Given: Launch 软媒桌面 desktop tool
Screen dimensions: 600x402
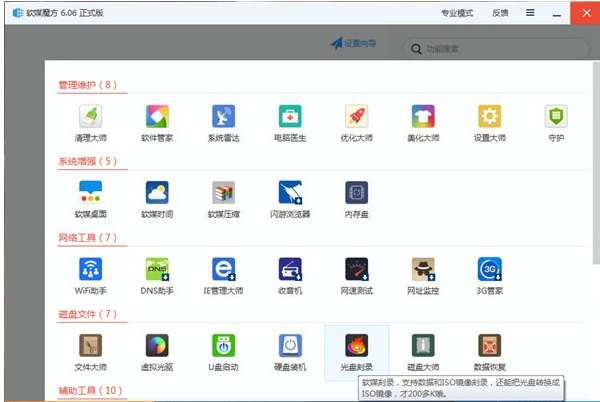Looking at the screenshot, I should 91,192.
